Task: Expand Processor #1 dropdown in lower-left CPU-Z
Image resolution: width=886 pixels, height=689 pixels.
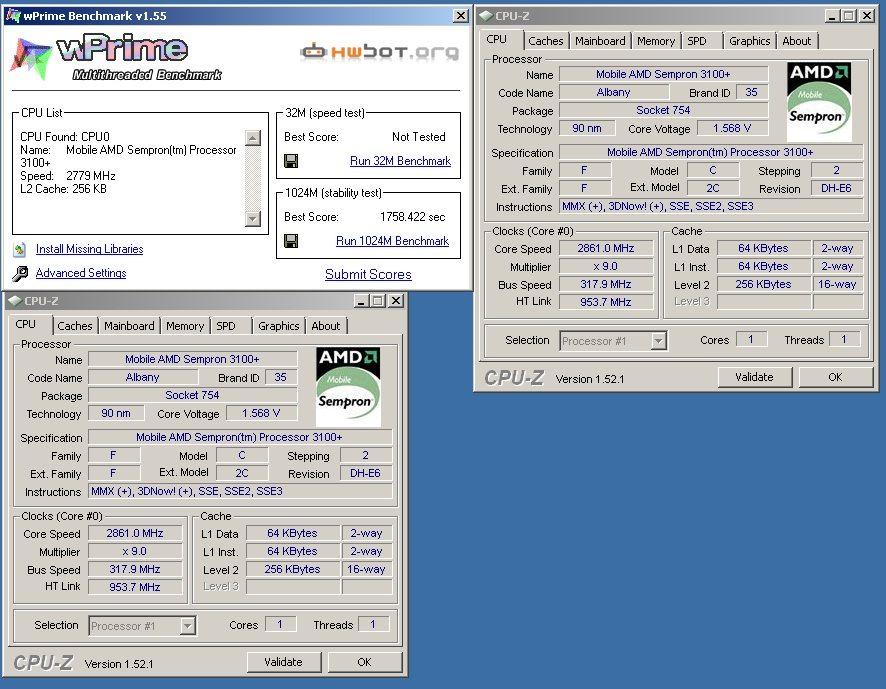Action: (188, 626)
